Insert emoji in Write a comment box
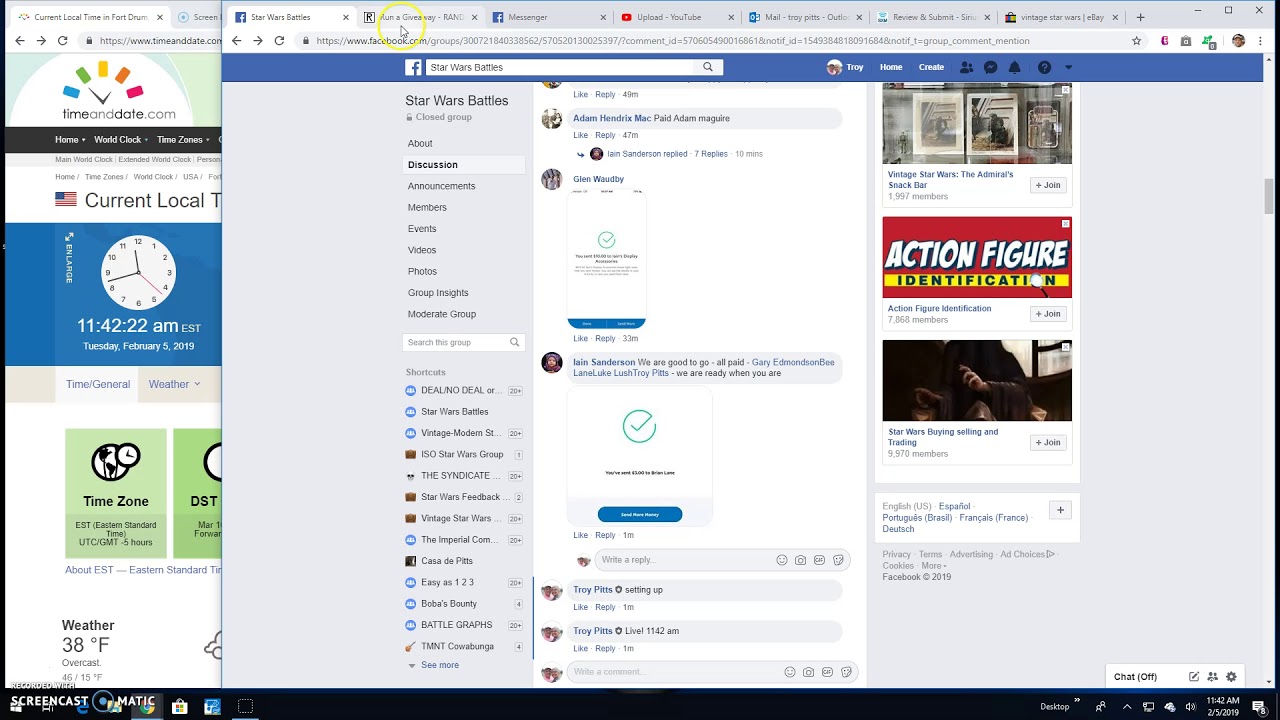The height and width of the screenshot is (720, 1280). tap(790, 672)
